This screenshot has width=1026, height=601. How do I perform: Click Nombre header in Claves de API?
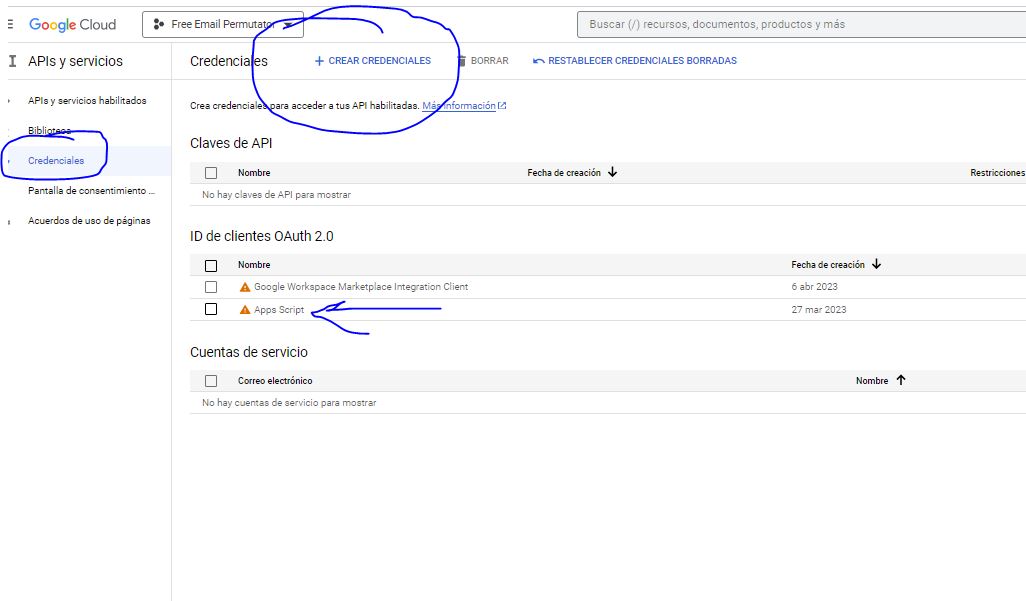click(254, 173)
